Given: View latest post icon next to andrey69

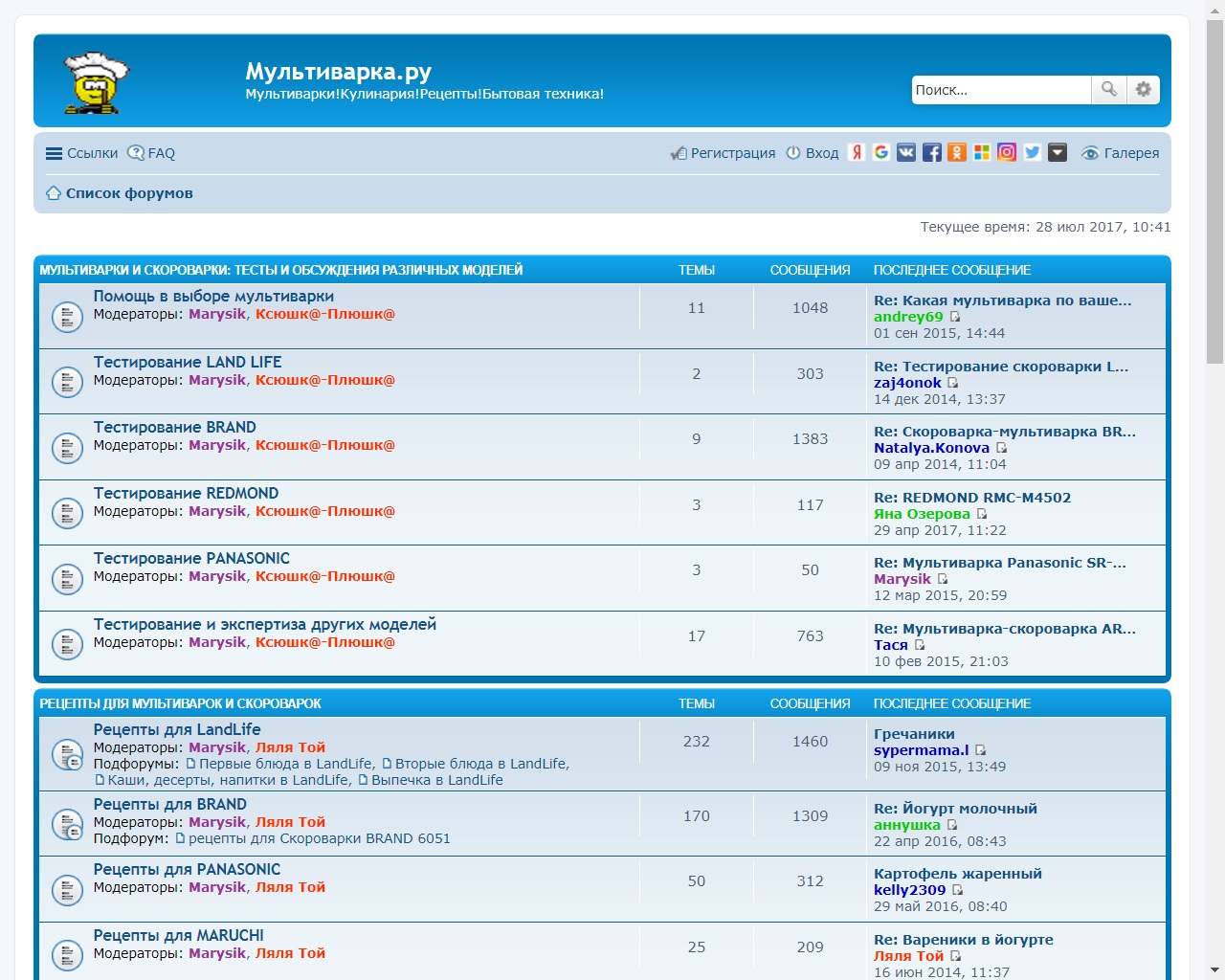Looking at the screenshot, I should pyautogui.click(x=954, y=318).
